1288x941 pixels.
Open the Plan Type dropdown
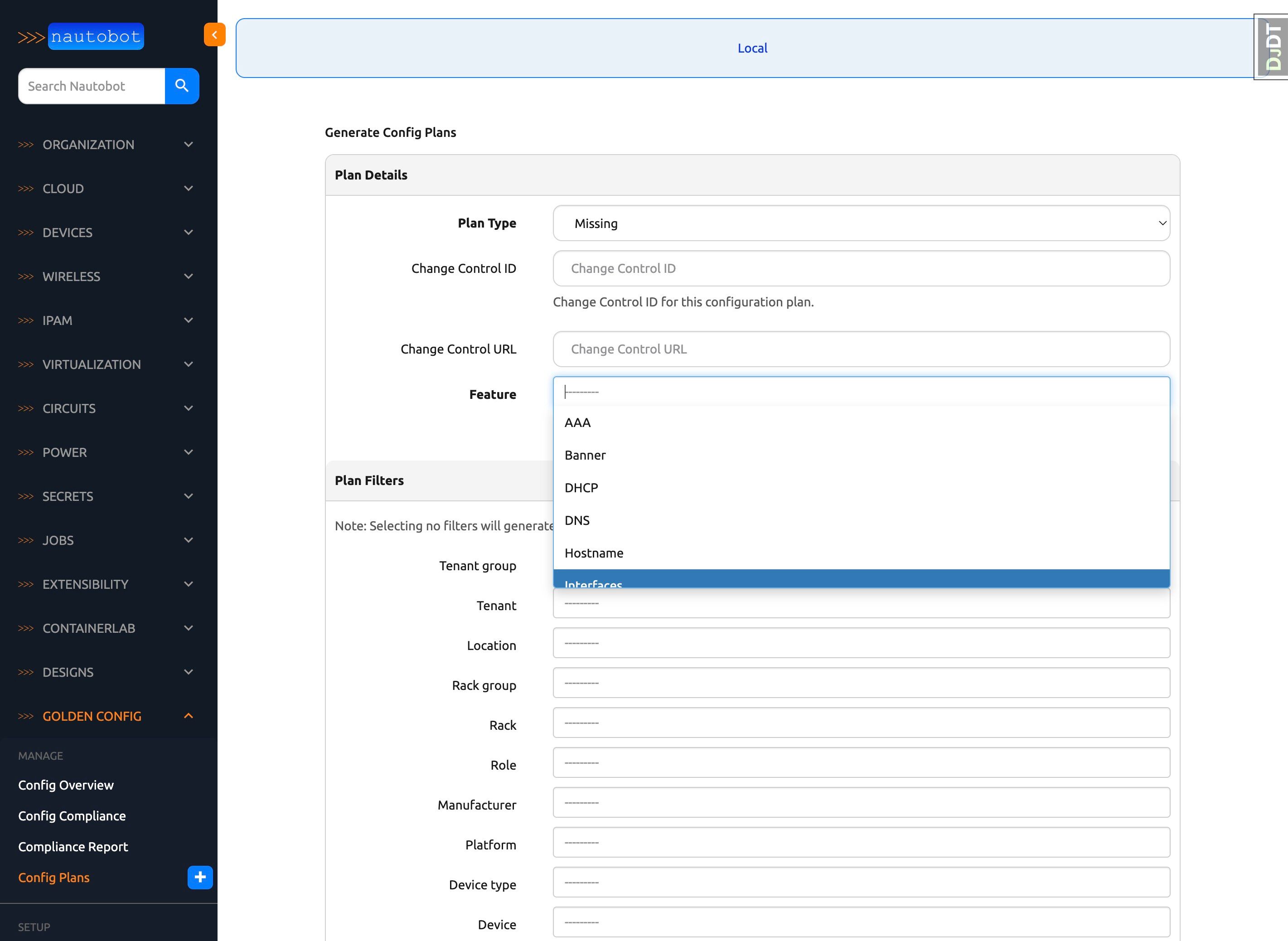pyautogui.click(x=861, y=223)
